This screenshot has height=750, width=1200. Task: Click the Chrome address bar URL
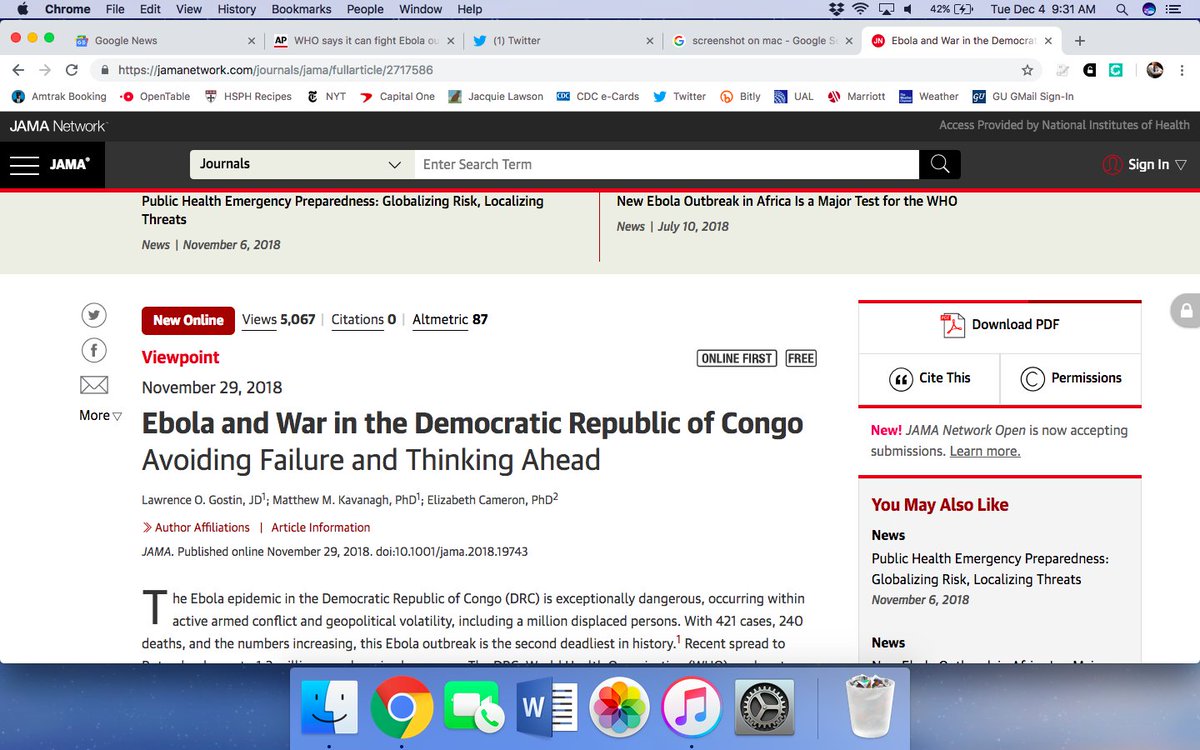[x=276, y=71]
